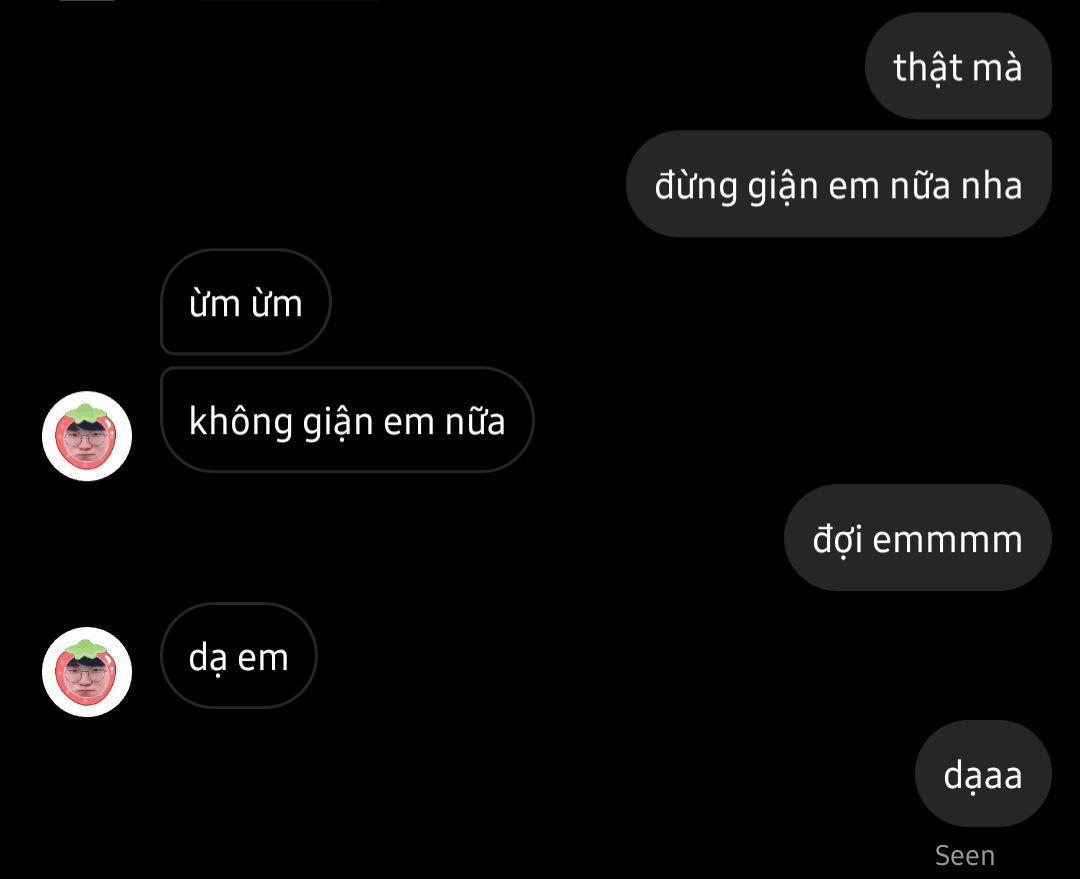Image resolution: width=1080 pixels, height=879 pixels.
Task: Select the last sent "dạaa" message
Action: tap(983, 774)
